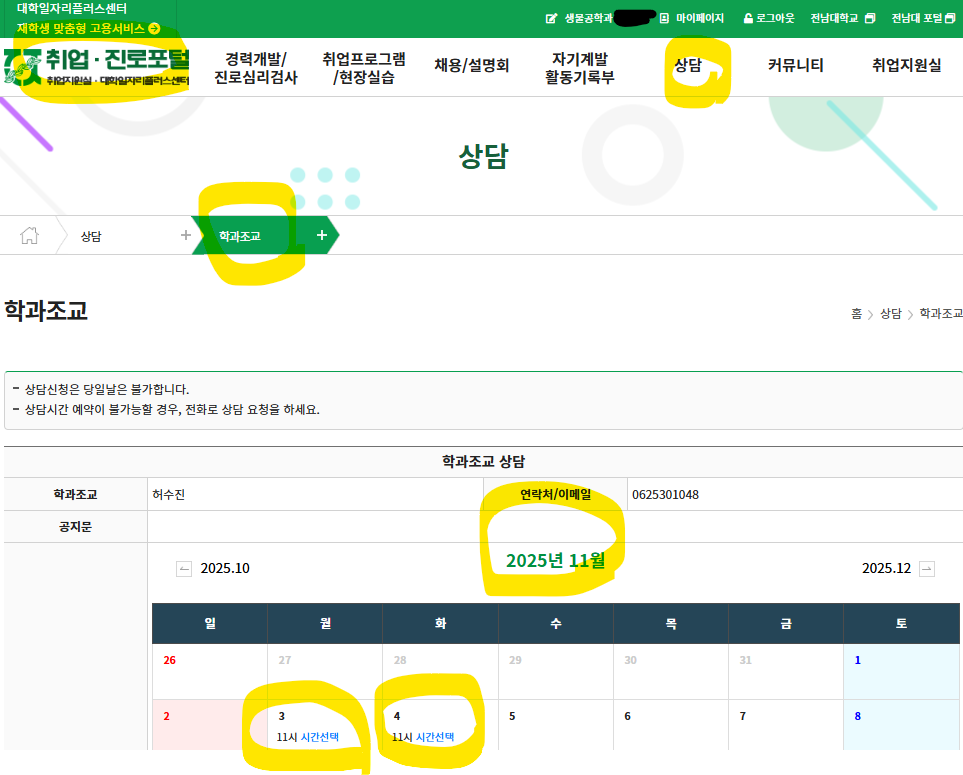Open the 취업프로그램/현장실습 menu
The image size is (963, 775).
363,67
